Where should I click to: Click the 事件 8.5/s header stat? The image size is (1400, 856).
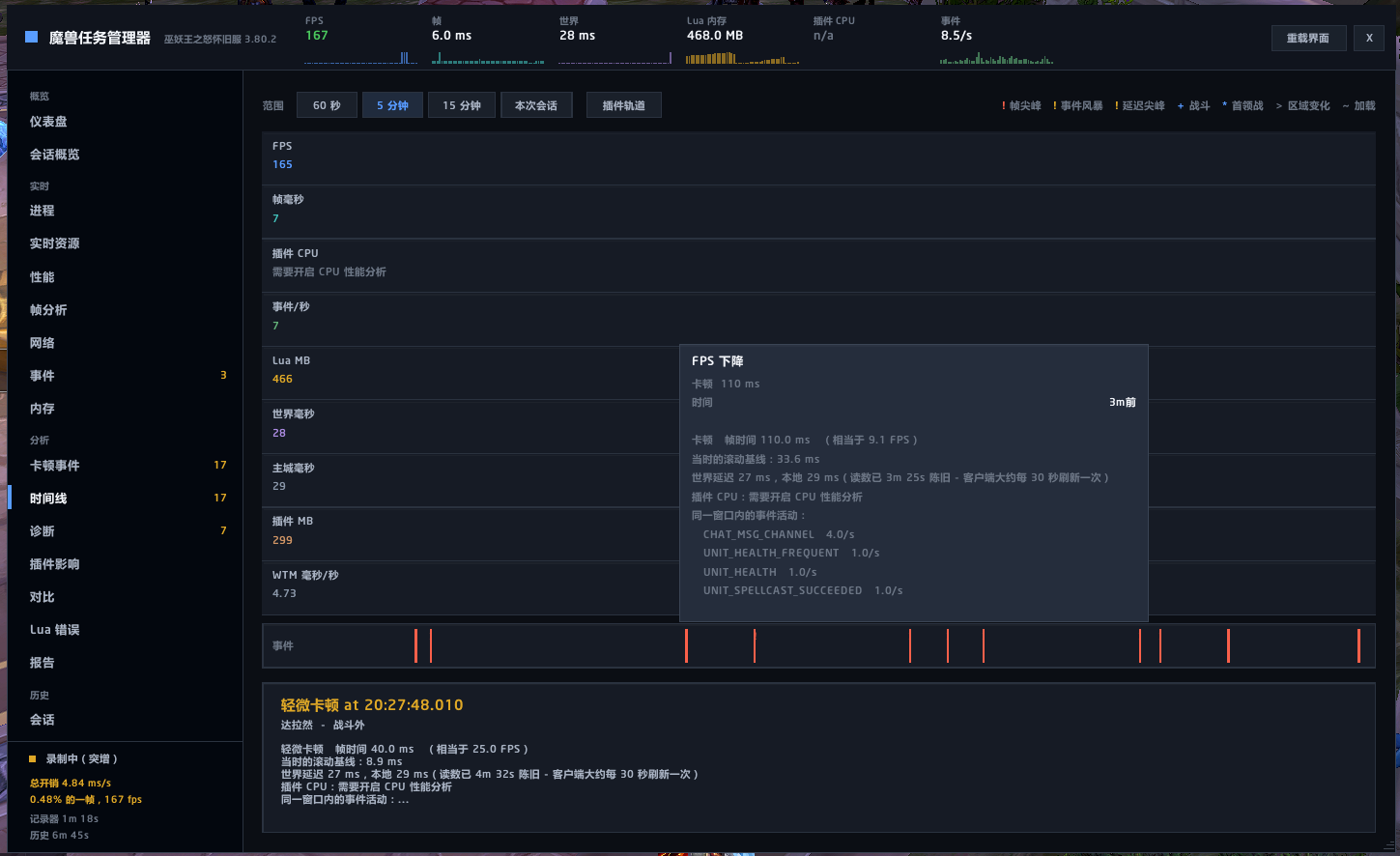point(996,40)
